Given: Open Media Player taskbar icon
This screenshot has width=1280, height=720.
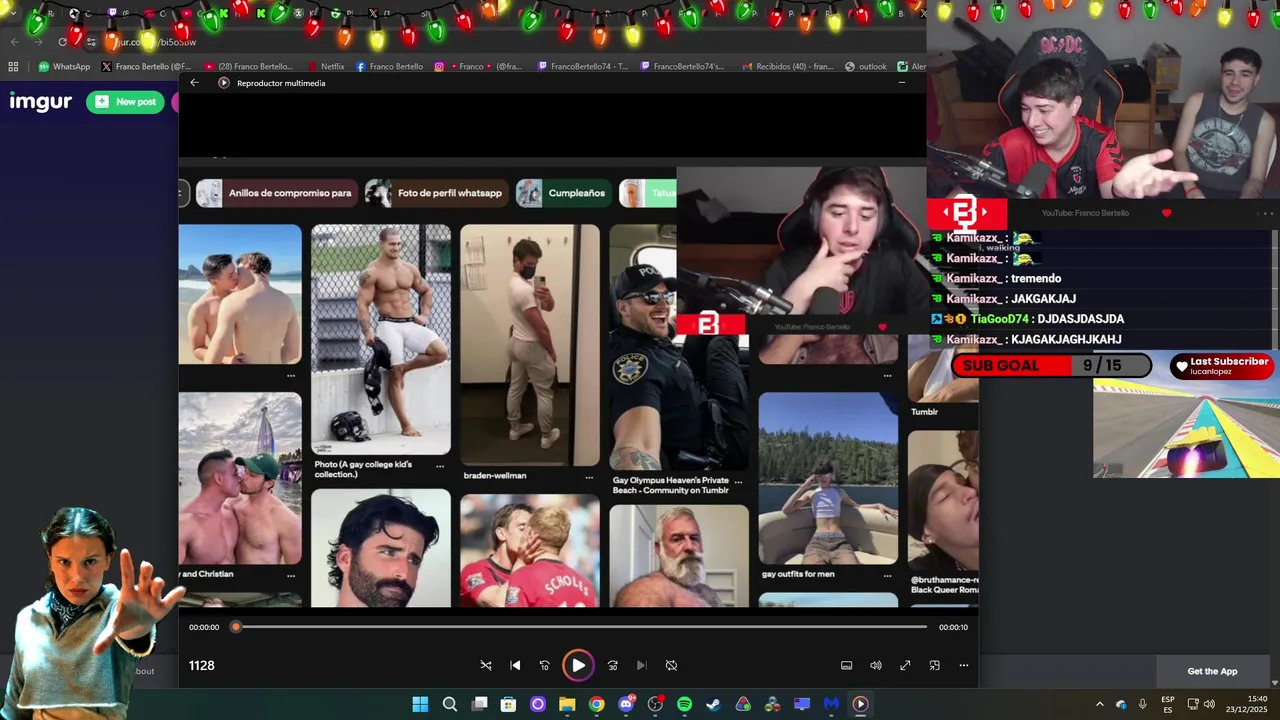Looking at the screenshot, I should pos(860,704).
